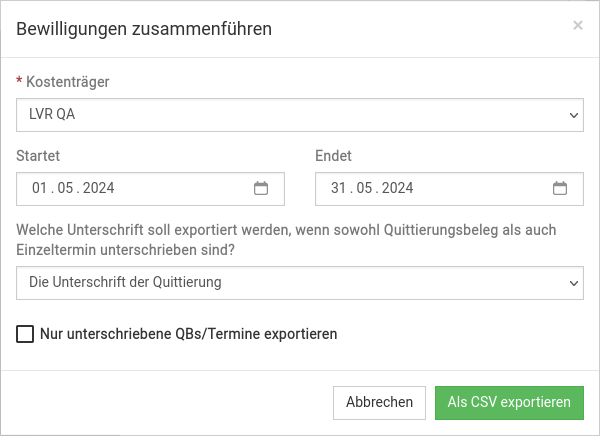Open the Die Unterschrift der Quittierung dropdown
The height and width of the screenshot is (436, 600).
pyautogui.click(x=290, y=282)
